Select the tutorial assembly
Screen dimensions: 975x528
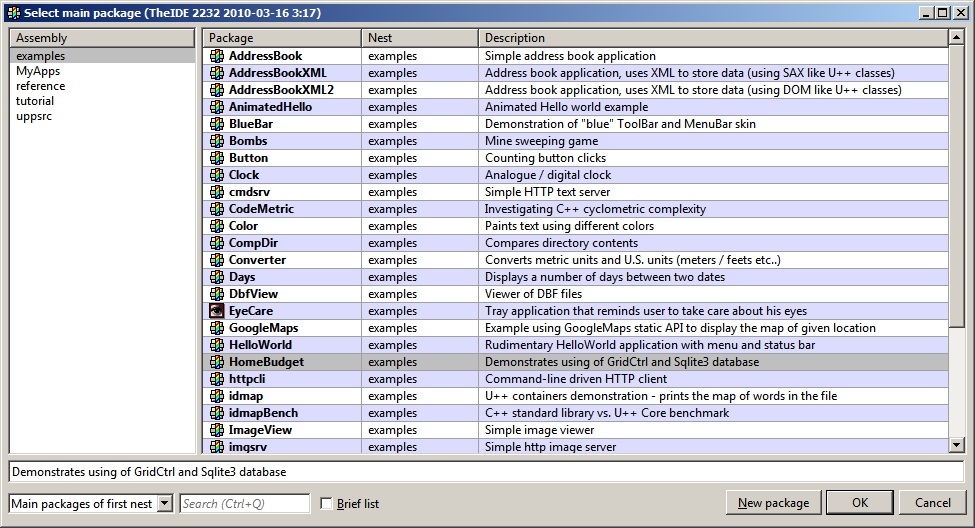(x=35, y=101)
